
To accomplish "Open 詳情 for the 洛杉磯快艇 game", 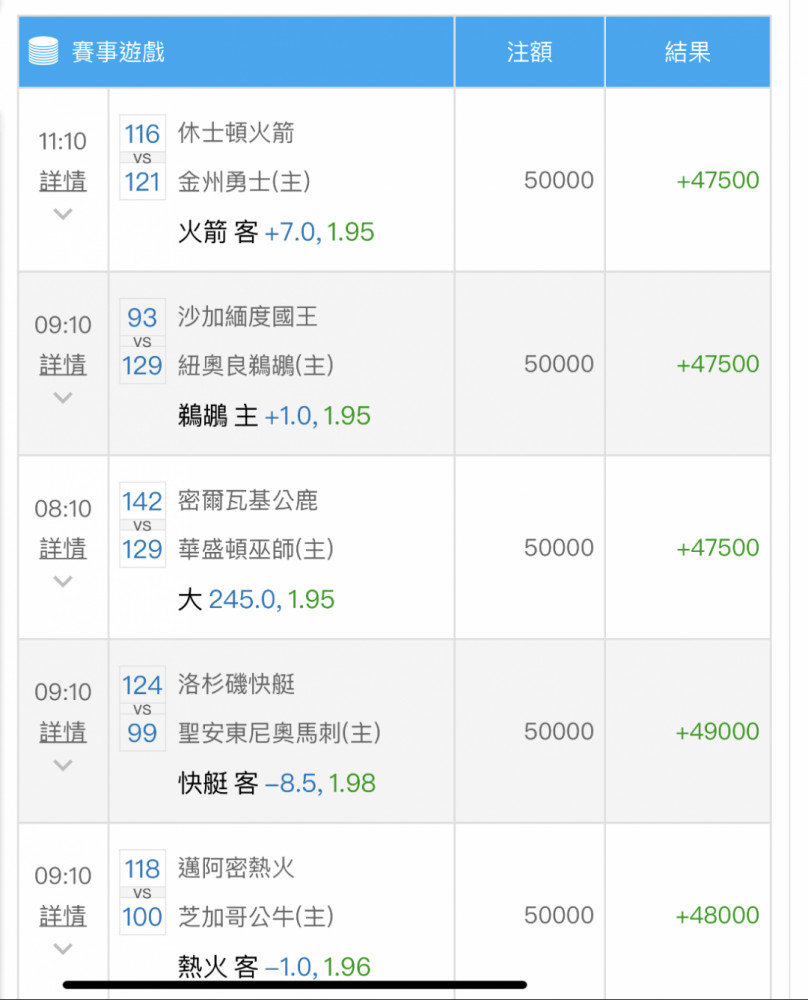I will pos(62,732).
